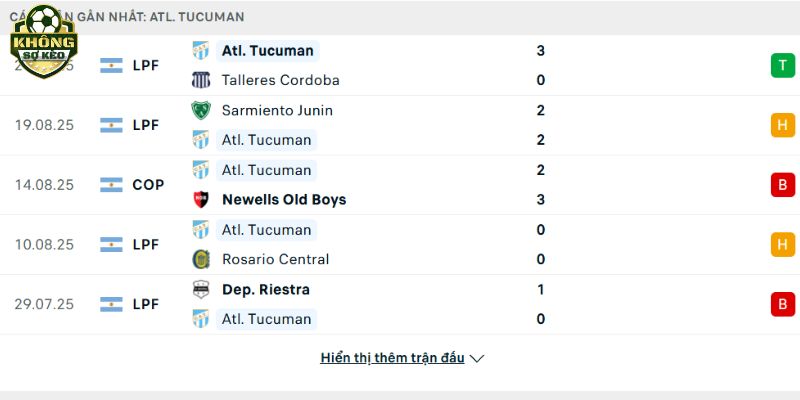800x400 pixels.
Task: Click the orange H badge for 19.08.25
Action: [x=783, y=125]
